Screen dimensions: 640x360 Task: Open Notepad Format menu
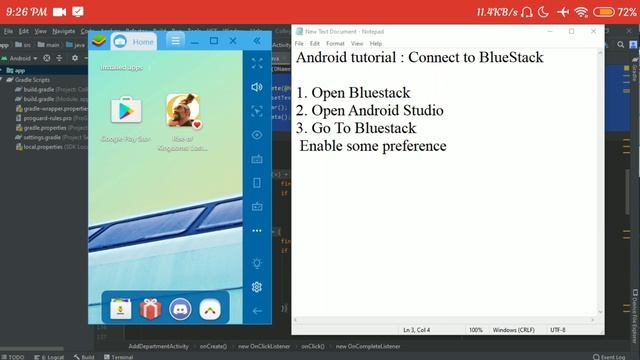click(x=335, y=43)
